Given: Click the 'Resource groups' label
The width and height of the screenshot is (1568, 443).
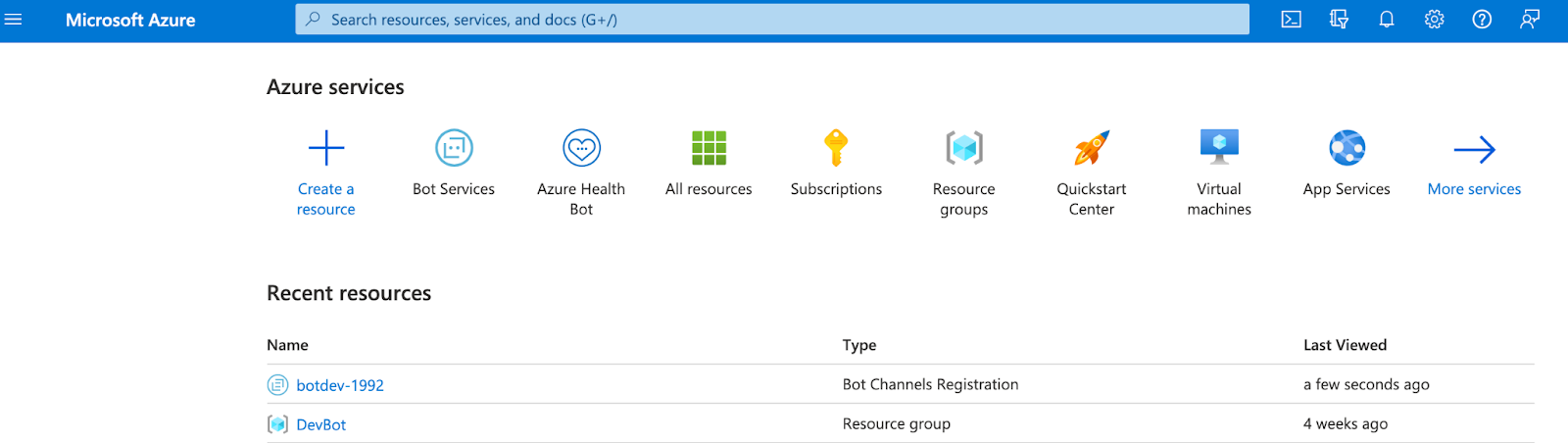Looking at the screenshot, I should (964, 199).
